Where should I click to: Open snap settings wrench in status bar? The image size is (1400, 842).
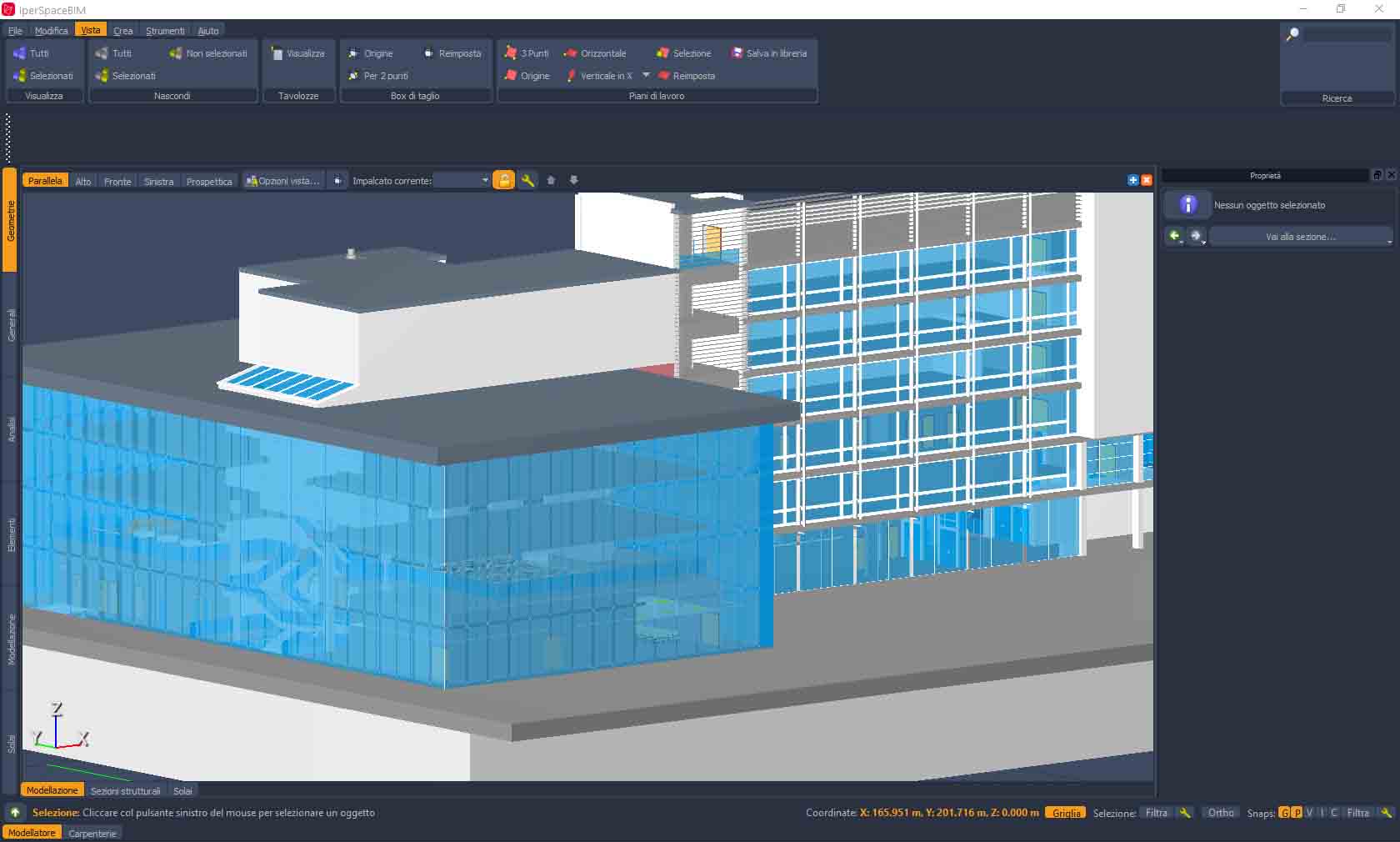[1386, 813]
